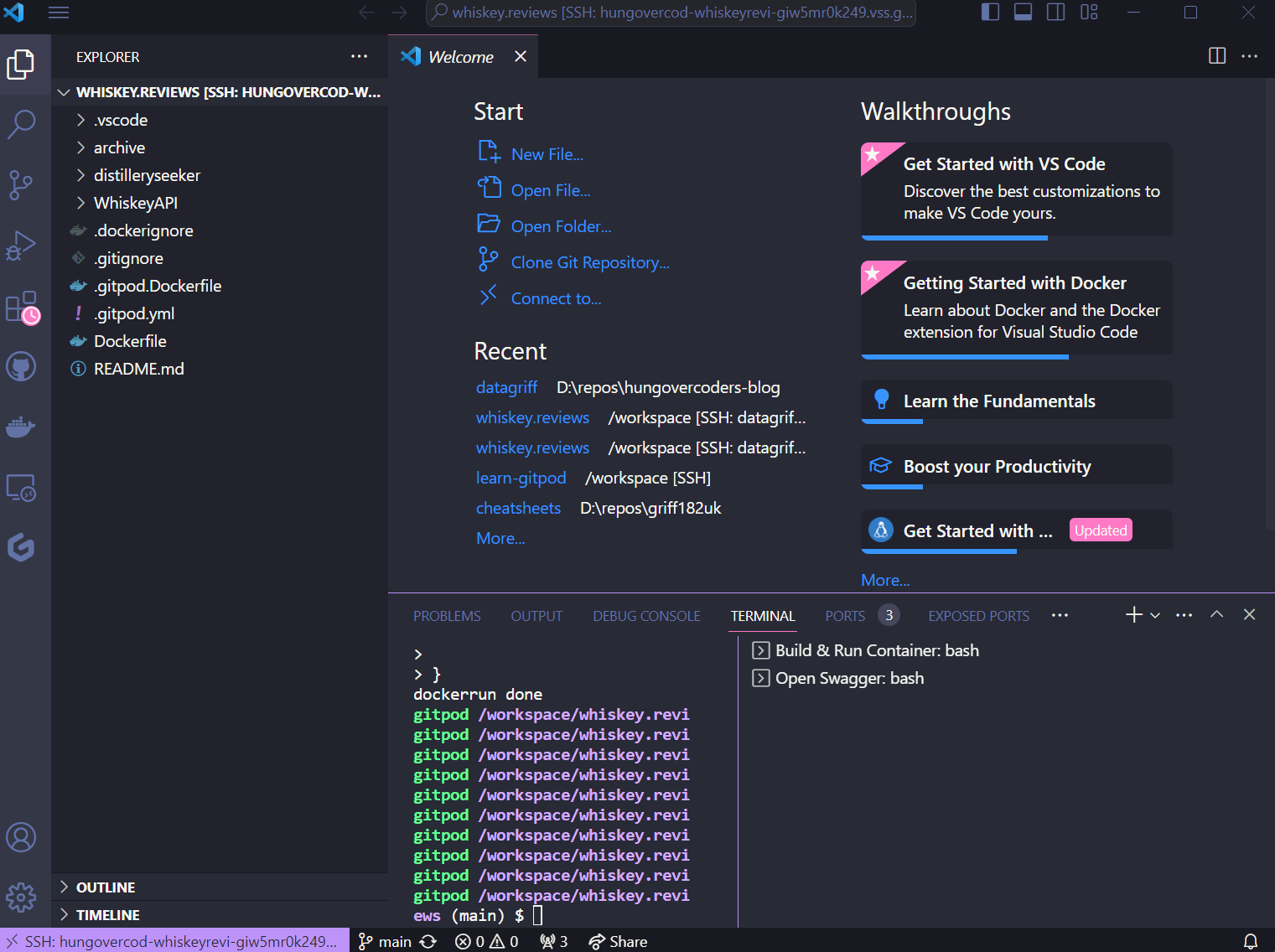
Task: Open notifications bell in status bar
Action: coord(1250,941)
